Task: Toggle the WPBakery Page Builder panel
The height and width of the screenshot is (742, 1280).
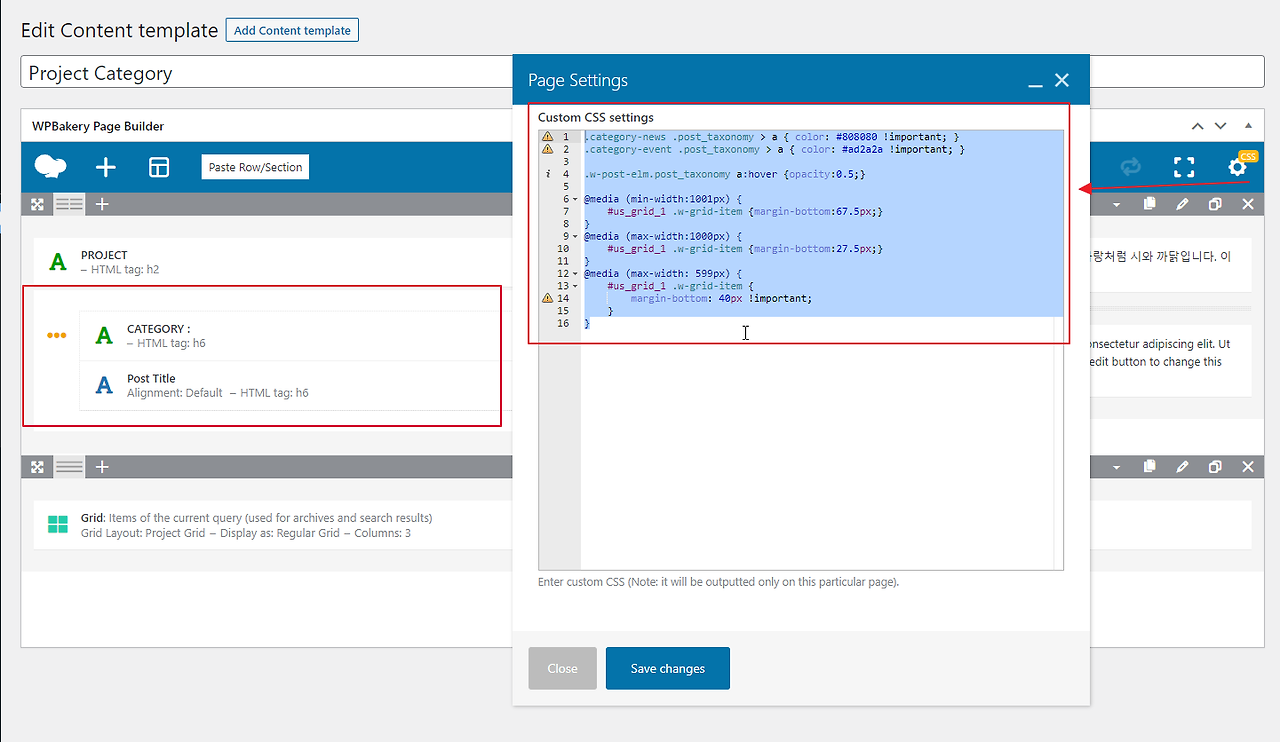Action: pyautogui.click(x=1248, y=126)
